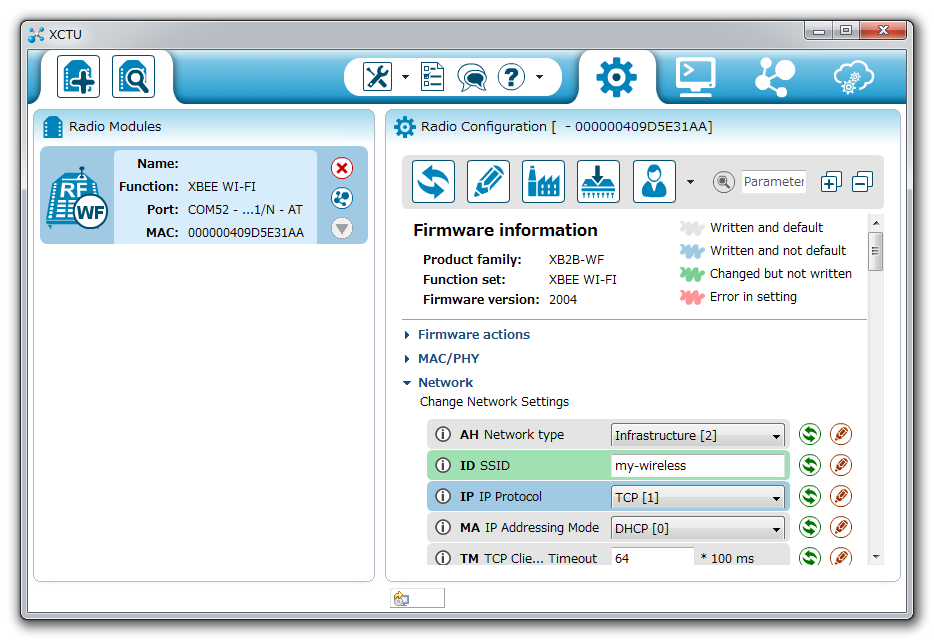Click the module's discover network nodes icon
Image resolution: width=934 pixels, height=640 pixels.
pyautogui.click(x=342, y=198)
